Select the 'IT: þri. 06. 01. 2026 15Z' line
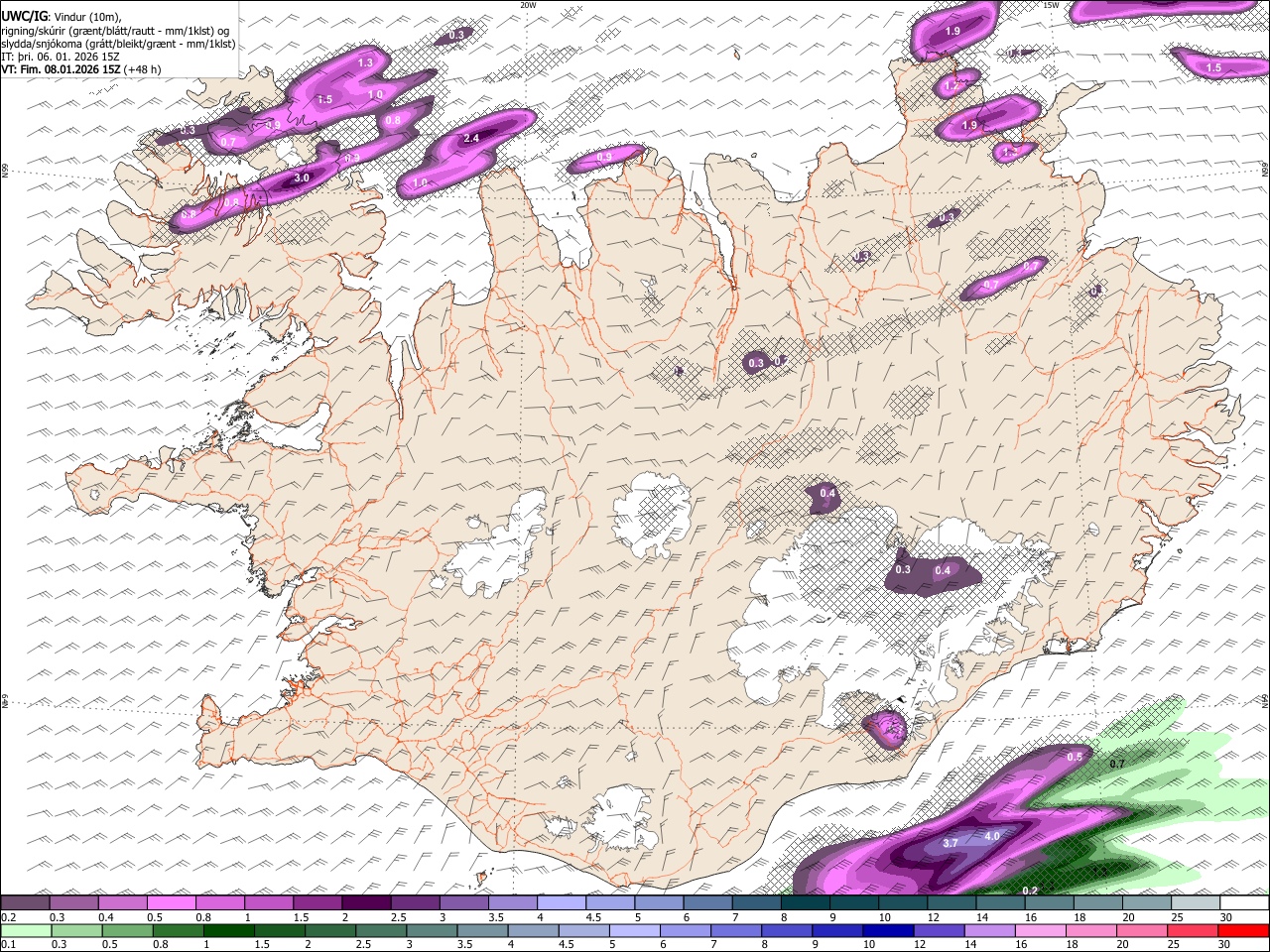 coord(61,57)
